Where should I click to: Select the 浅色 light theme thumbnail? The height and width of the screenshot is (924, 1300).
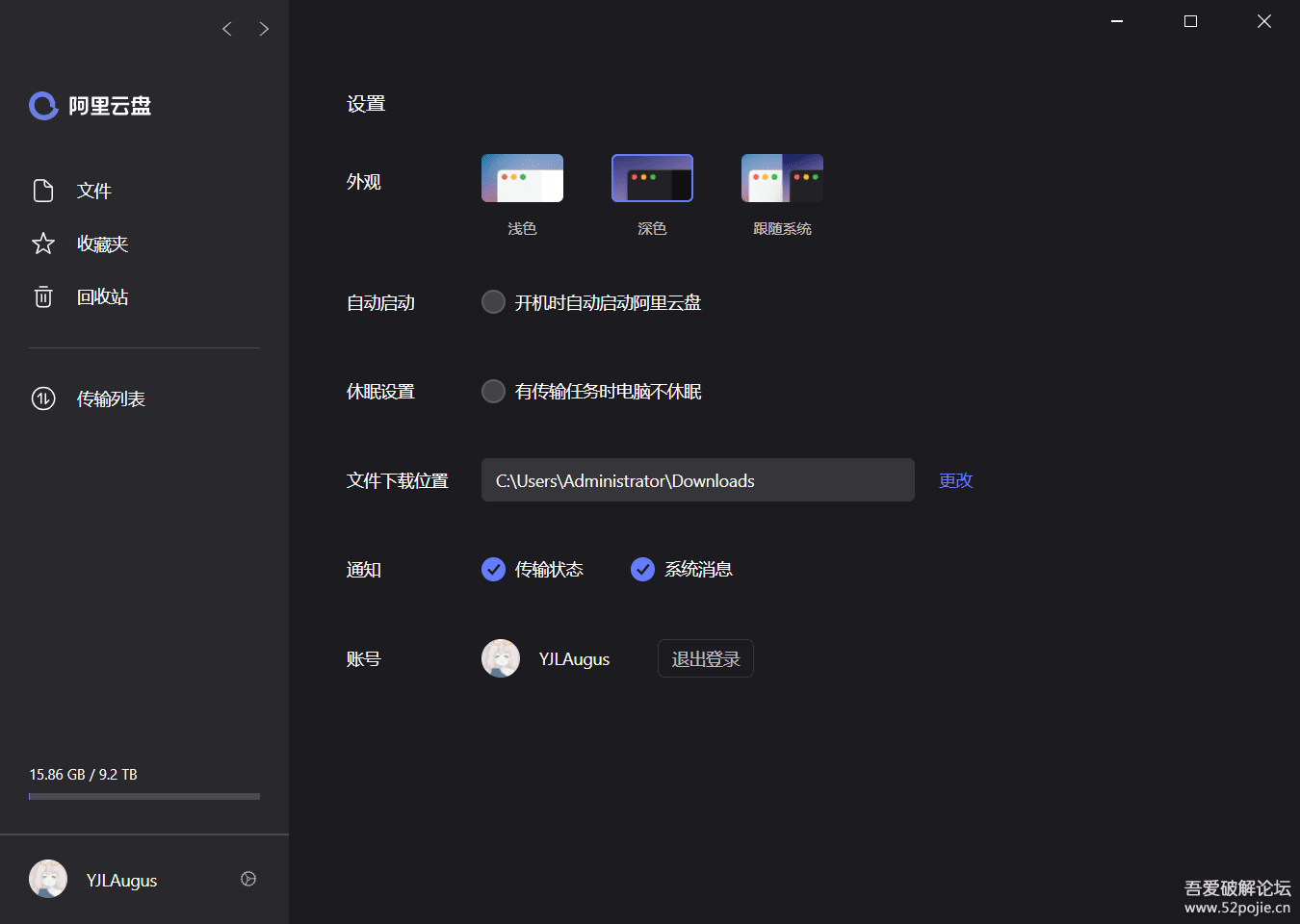[522, 178]
